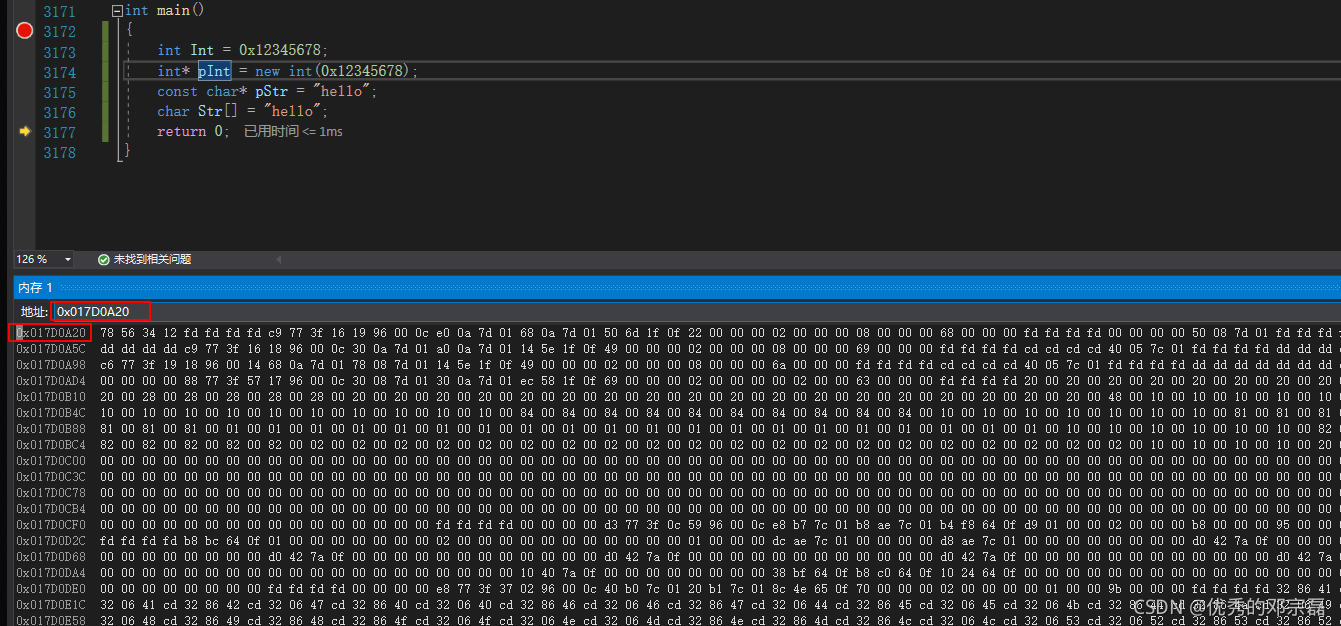
Task: Click memory row address 0x017D0C00
Action: tap(50, 460)
